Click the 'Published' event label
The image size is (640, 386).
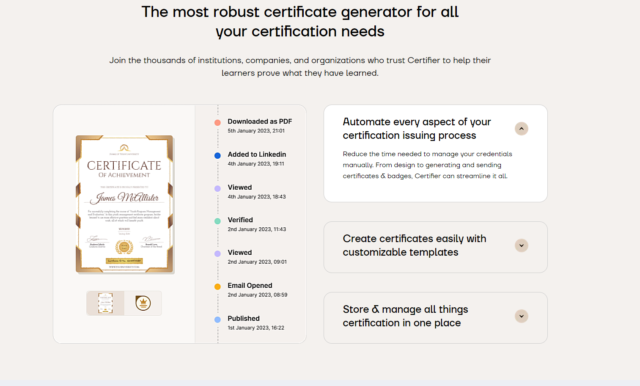pos(243,319)
